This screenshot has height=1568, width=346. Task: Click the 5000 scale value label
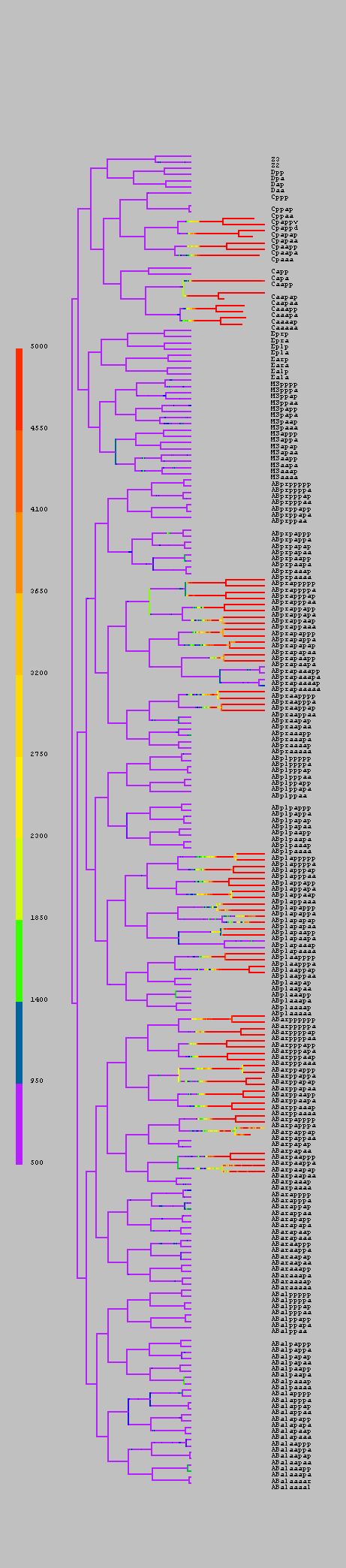click(x=39, y=346)
